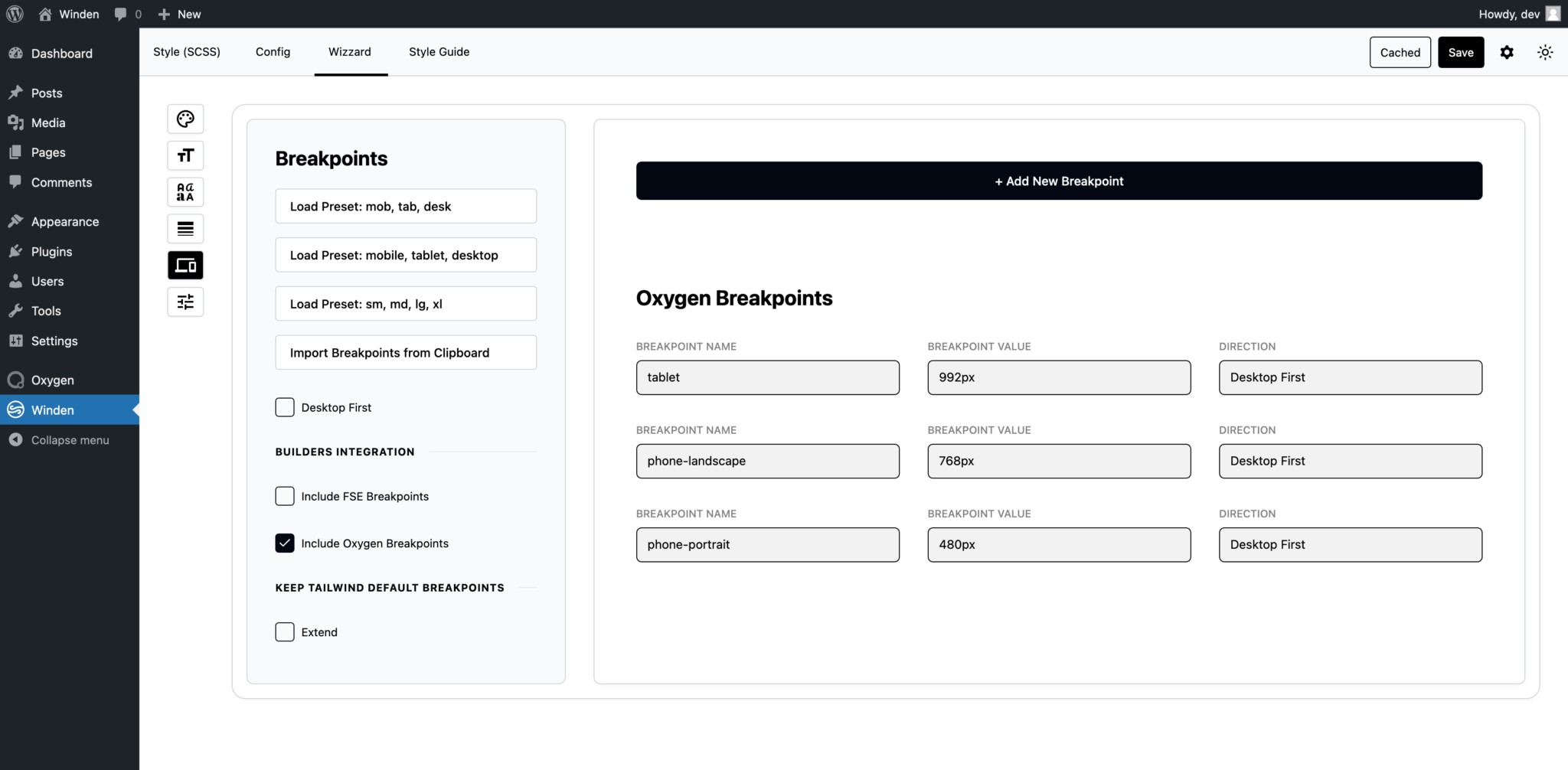Uncheck Include Oxygen Breakpoints

pyautogui.click(x=285, y=543)
